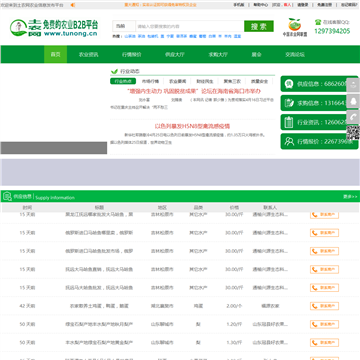Open the China agriculture alliance badge
The width and height of the screenshot is (360, 360).
tap(295, 27)
